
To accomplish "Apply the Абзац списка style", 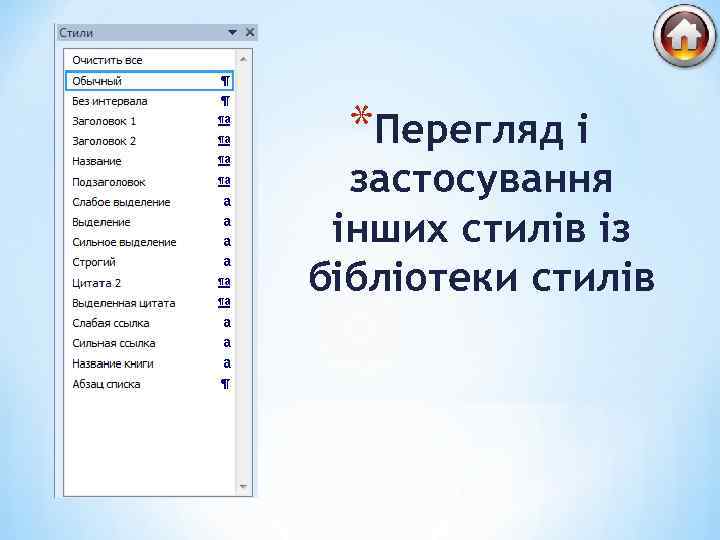I will pos(150,384).
